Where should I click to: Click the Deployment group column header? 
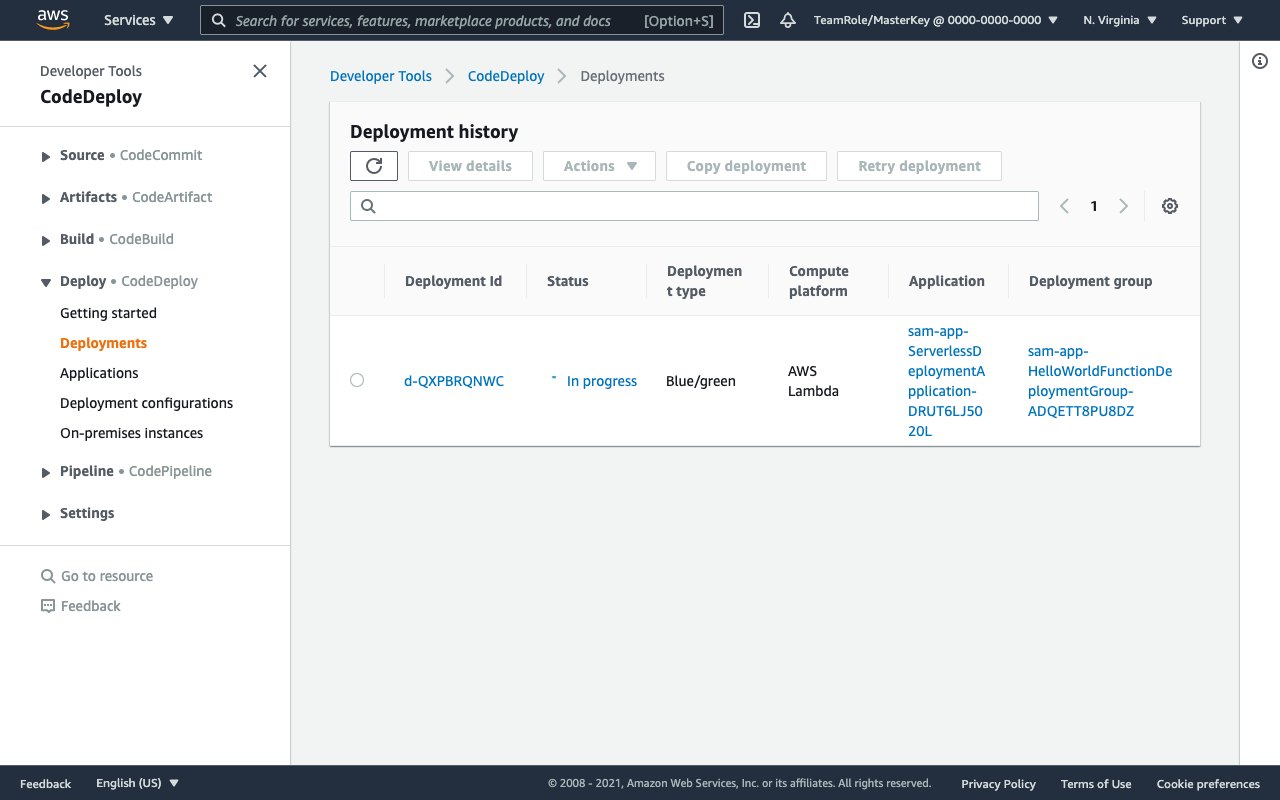pos(1090,281)
